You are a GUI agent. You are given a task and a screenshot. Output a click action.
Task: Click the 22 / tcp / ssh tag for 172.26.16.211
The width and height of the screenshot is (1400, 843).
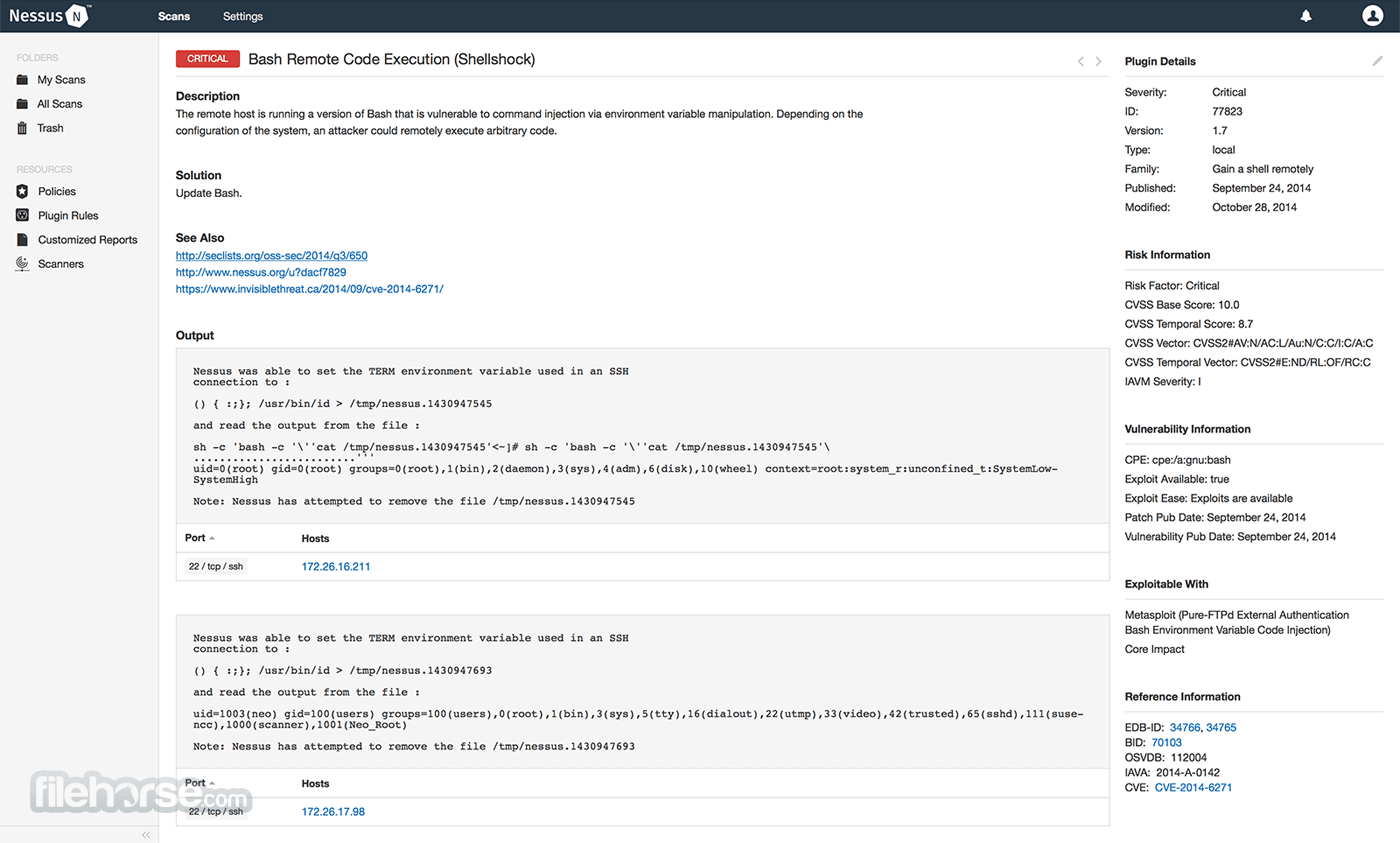coord(216,567)
